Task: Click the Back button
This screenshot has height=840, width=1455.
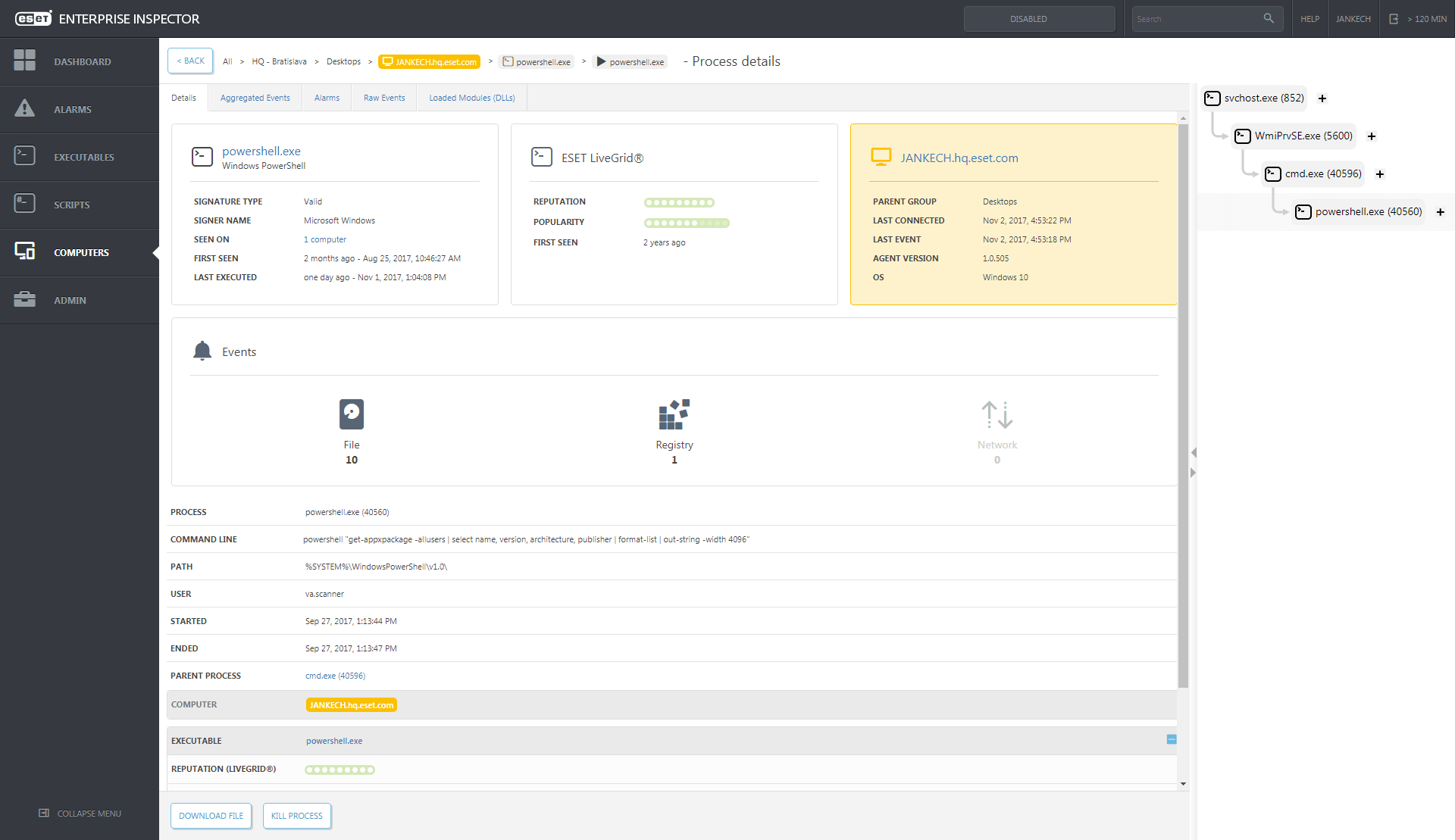Action: 190,61
